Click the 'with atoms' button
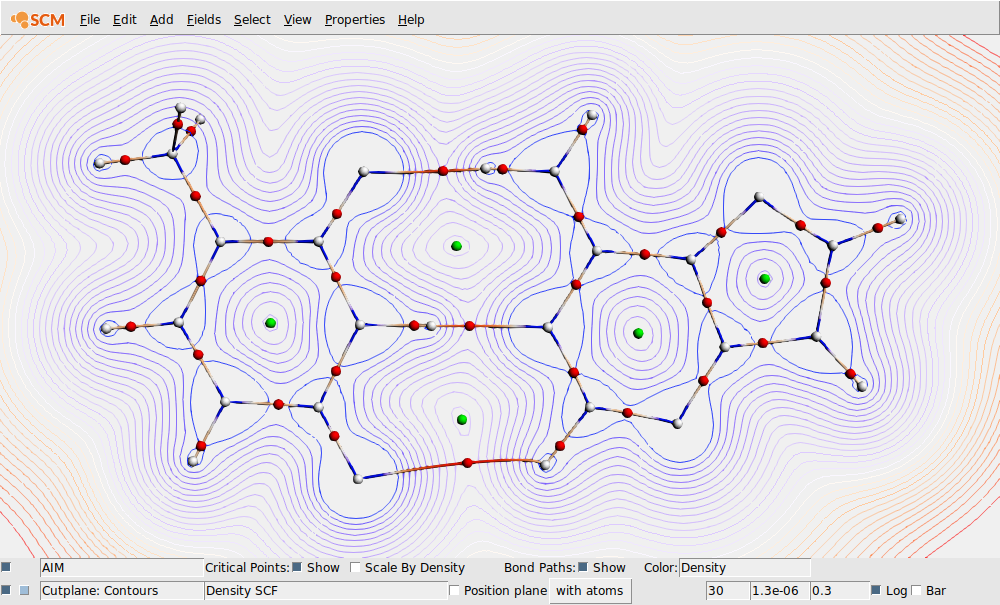1000x605 pixels. coord(590,590)
